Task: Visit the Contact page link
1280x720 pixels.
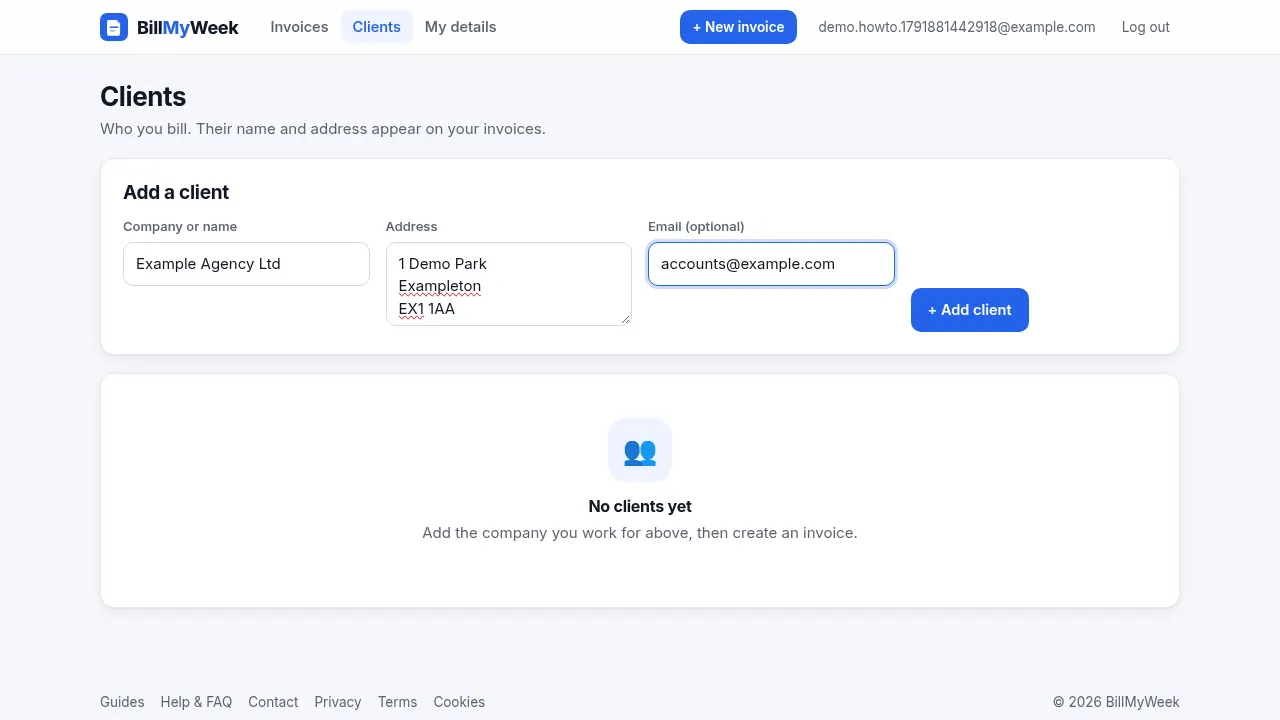Action: (x=273, y=702)
